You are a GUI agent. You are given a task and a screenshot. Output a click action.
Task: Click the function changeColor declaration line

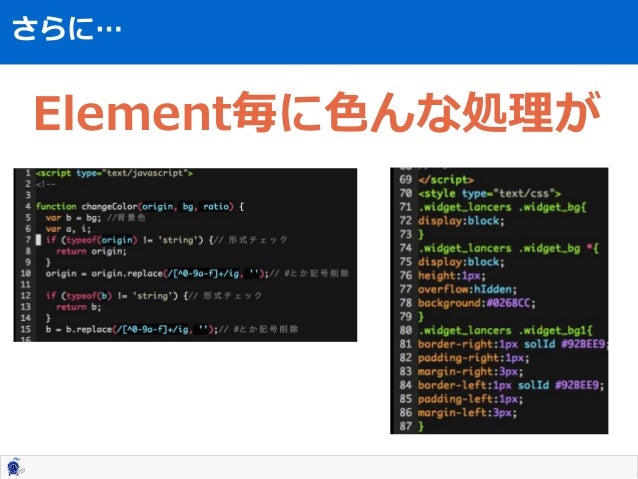tap(140, 206)
